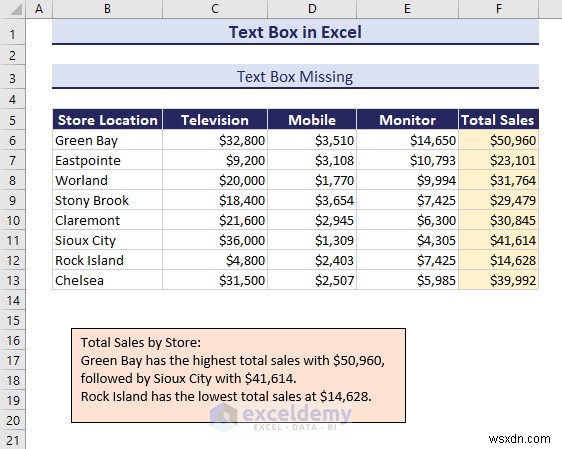Click Worland television value $20,000
This screenshot has width=562, height=449.
pos(215,180)
